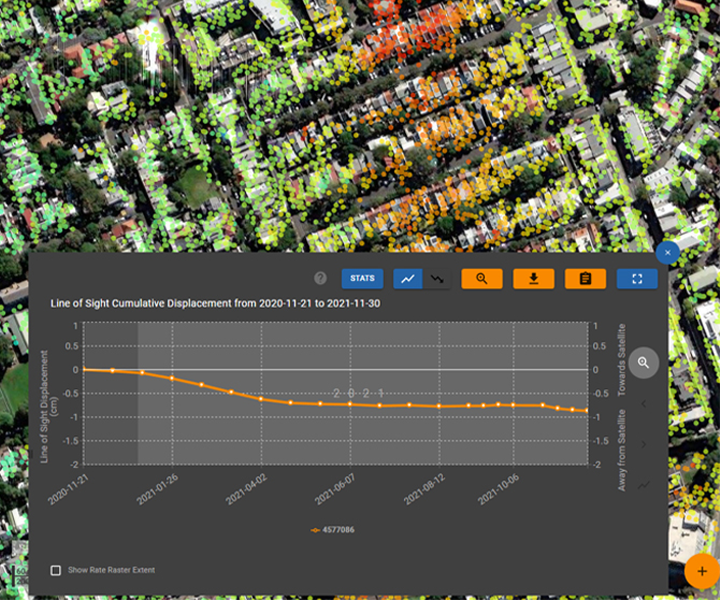Enable Show Rate Raster Extent checkbox
Viewport: 720px width, 600px height.
[x=56, y=570]
